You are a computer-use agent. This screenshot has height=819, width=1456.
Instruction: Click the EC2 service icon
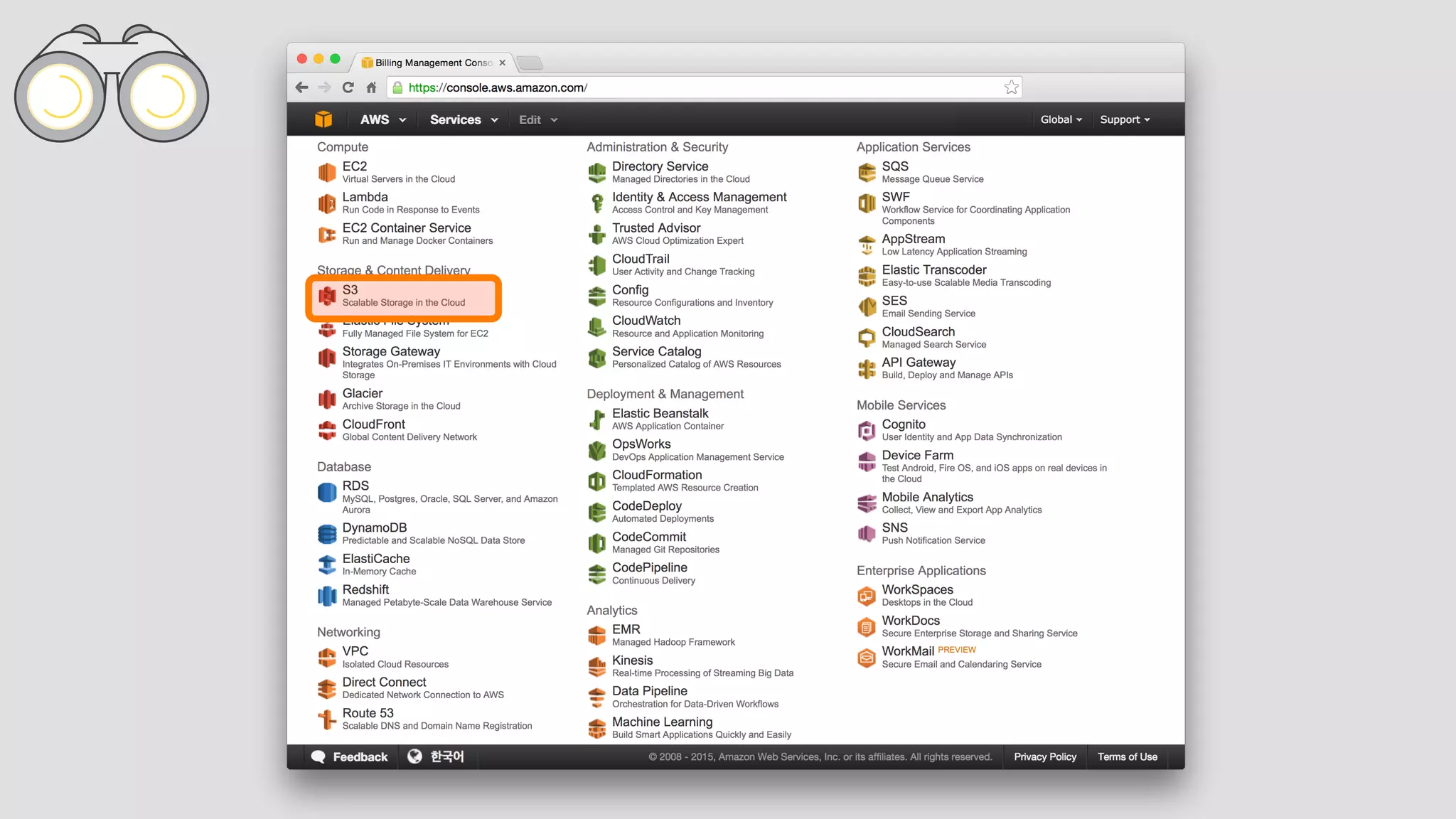[326, 172]
